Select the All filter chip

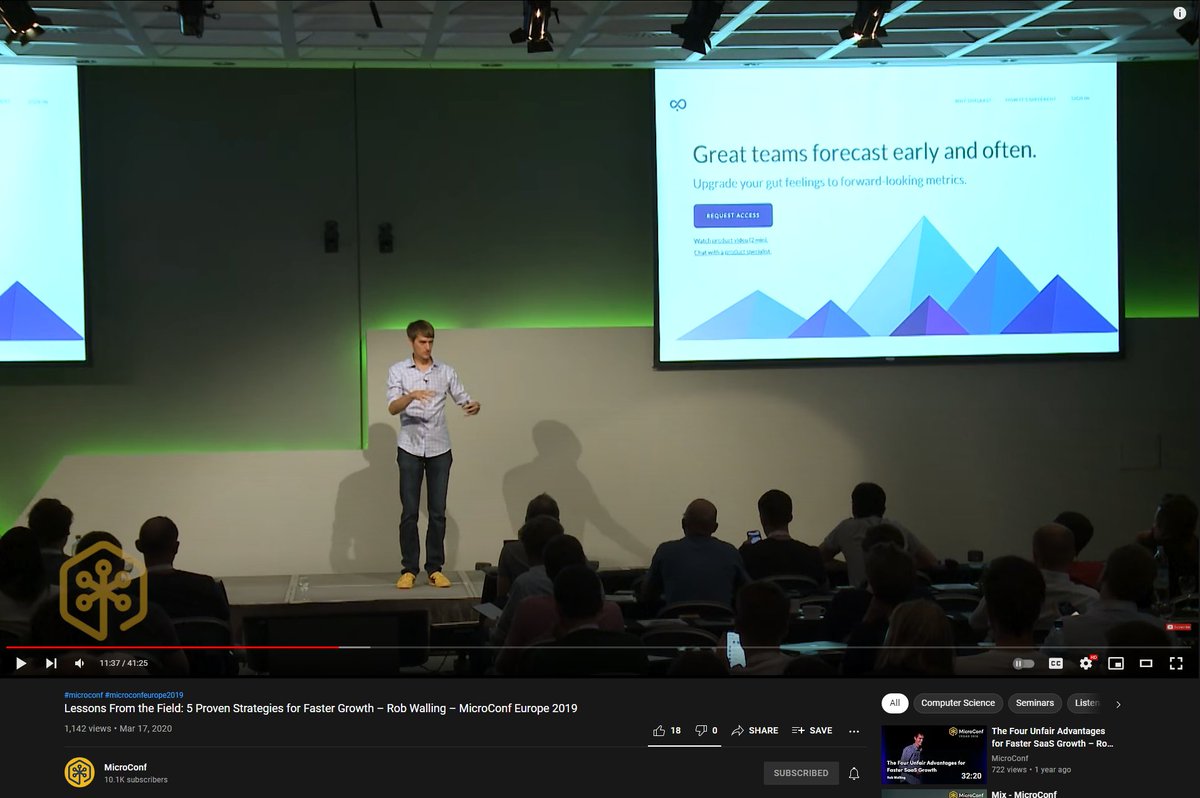pyautogui.click(x=895, y=703)
